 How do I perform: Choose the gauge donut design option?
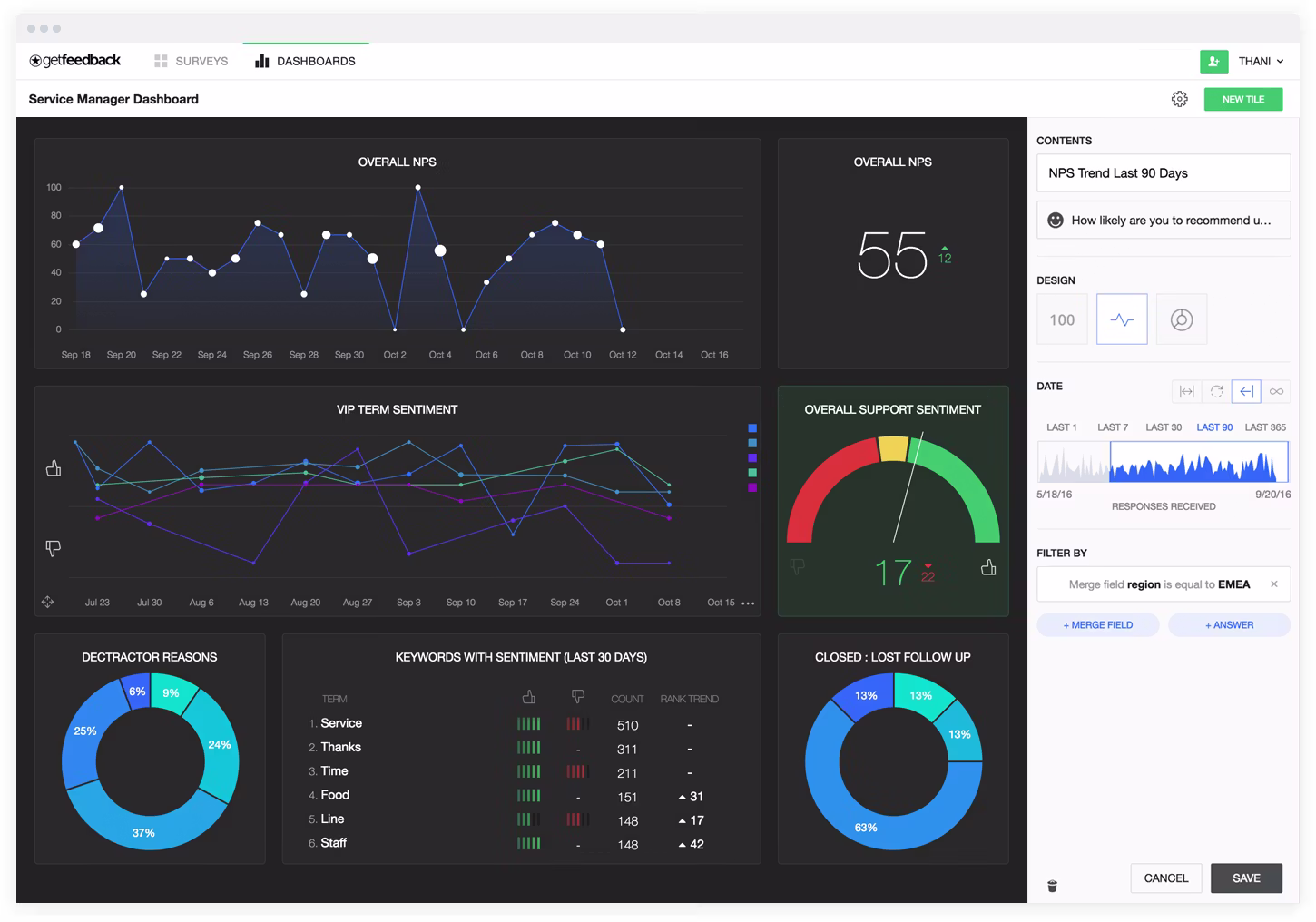pyautogui.click(x=1182, y=319)
